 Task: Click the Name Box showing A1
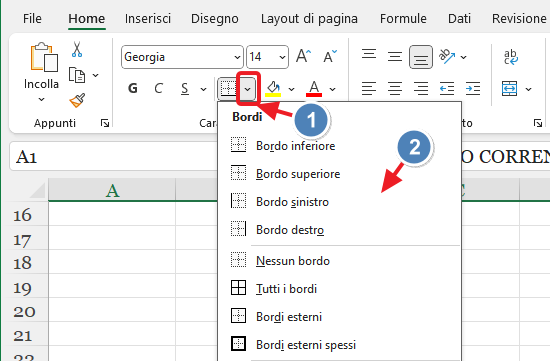[113, 156]
